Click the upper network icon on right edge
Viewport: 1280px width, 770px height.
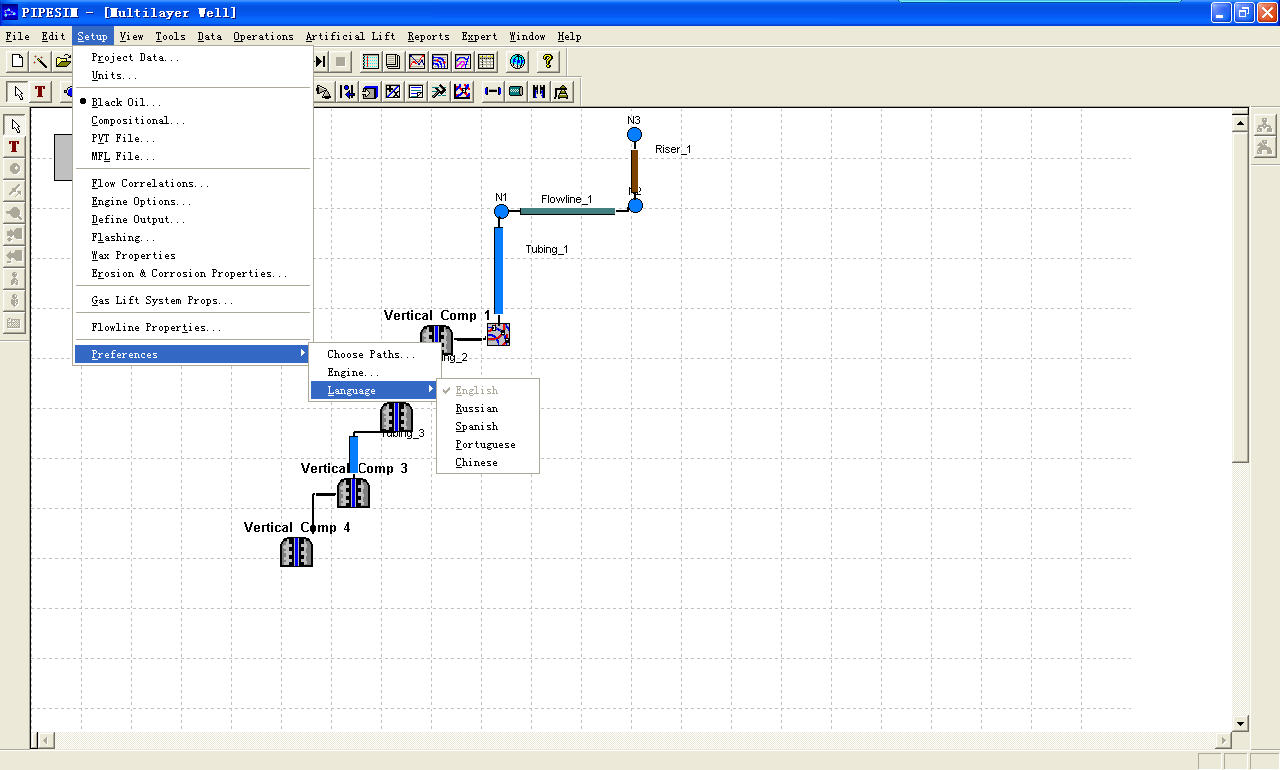(x=1265, y=125)
